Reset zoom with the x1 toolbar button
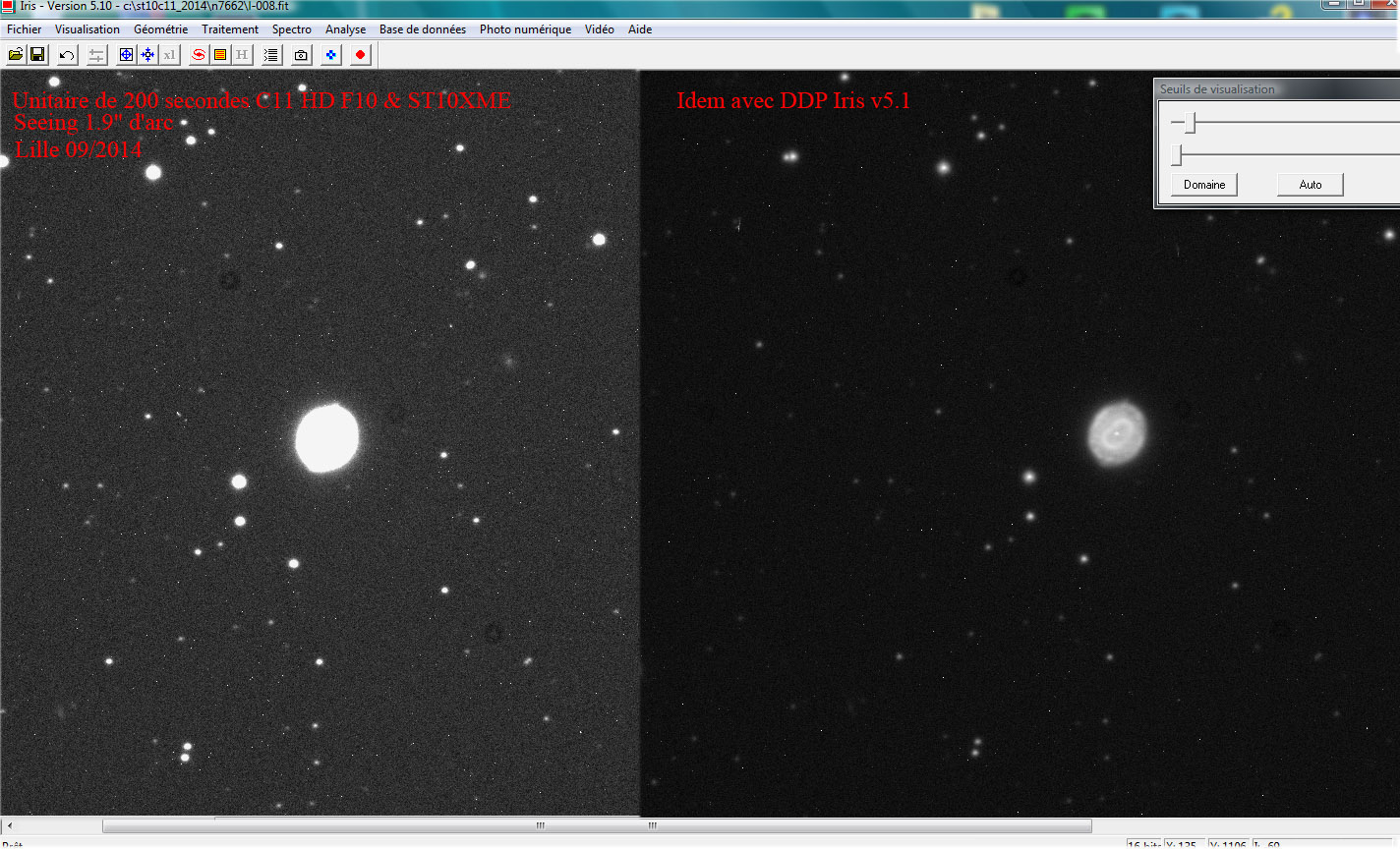 tap(169, 55)
